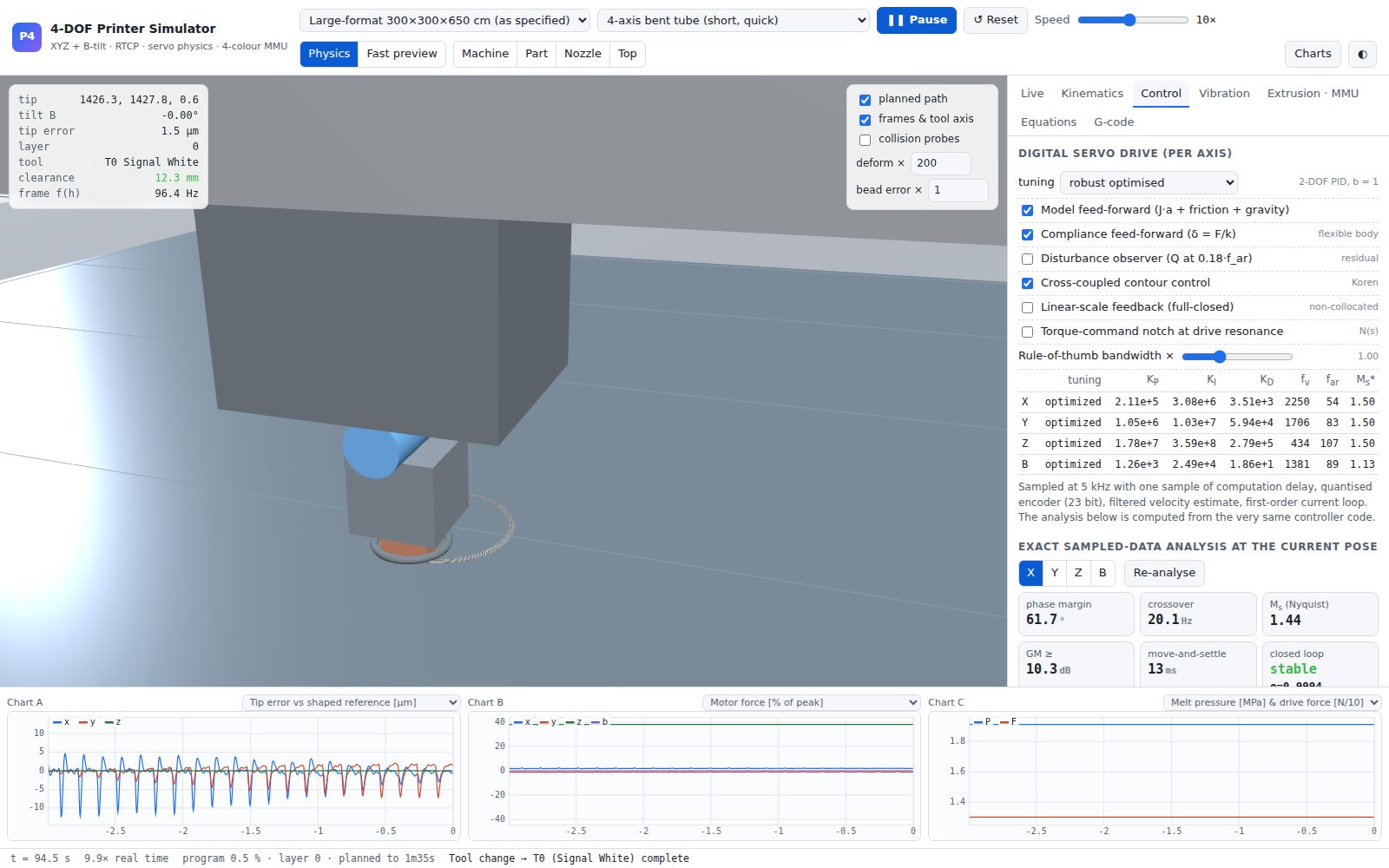Enable Torque-command notch checkbox

[1027, 332]
